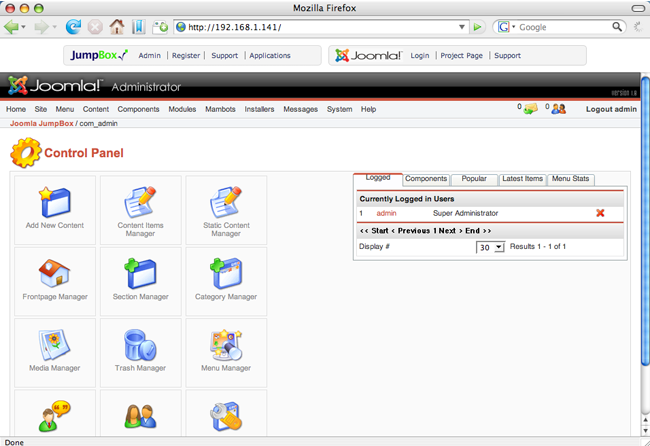Viewport: 650px width, 446px height.
Task: Click the Firefox back arrow
Action: [11, 27]
